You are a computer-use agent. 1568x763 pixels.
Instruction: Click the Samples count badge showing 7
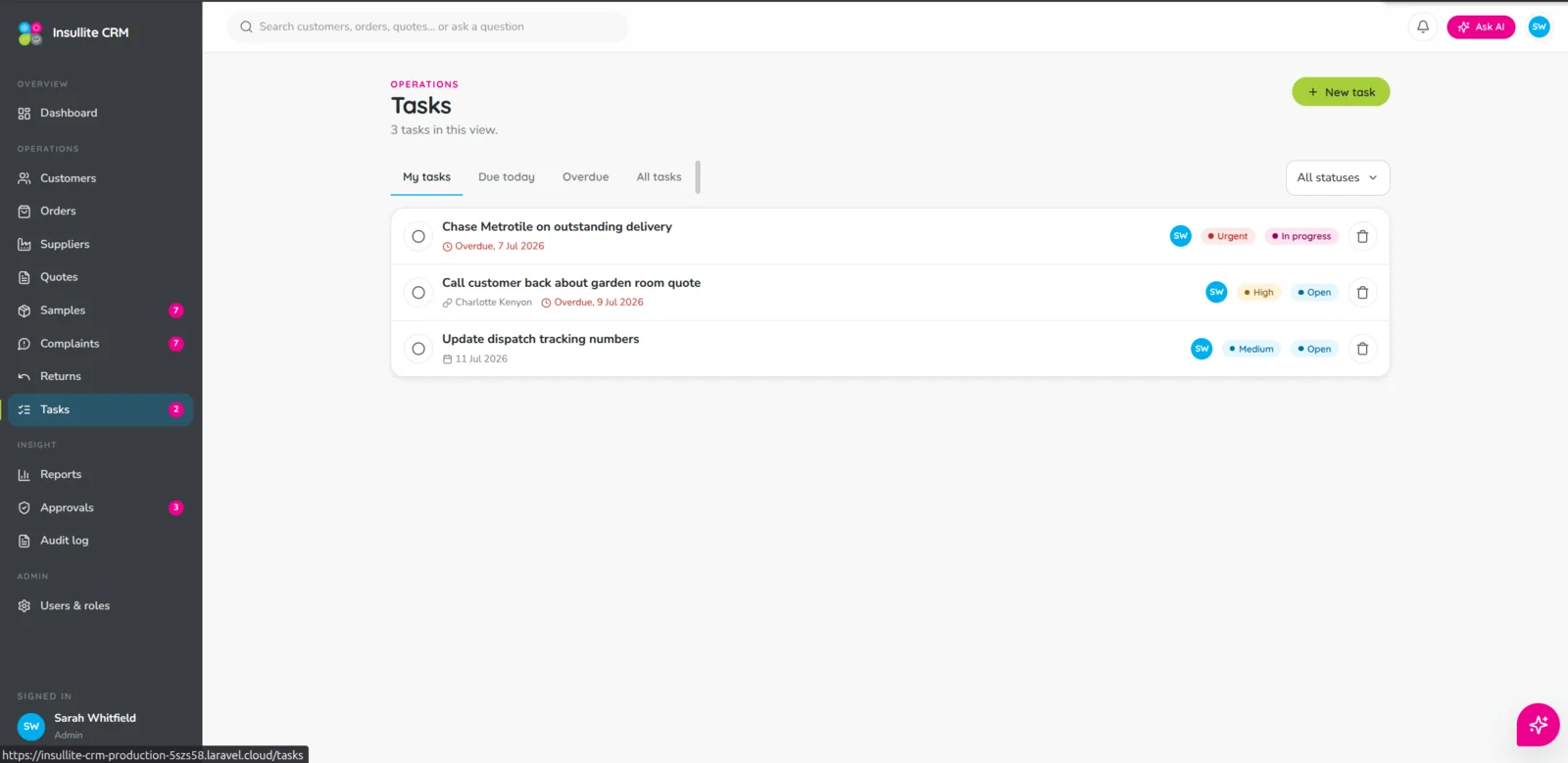tap(176, 310)
